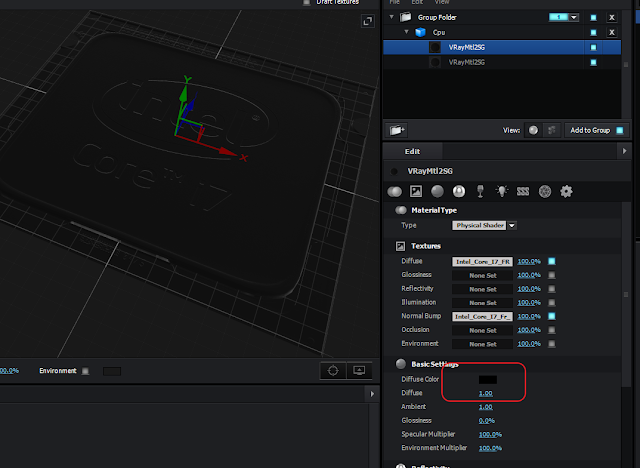Toggle visibility box of the second VRayMtl2SG row
Image resolution: width=640 pixels, height=468 pixels.
[x=593, y=62]
